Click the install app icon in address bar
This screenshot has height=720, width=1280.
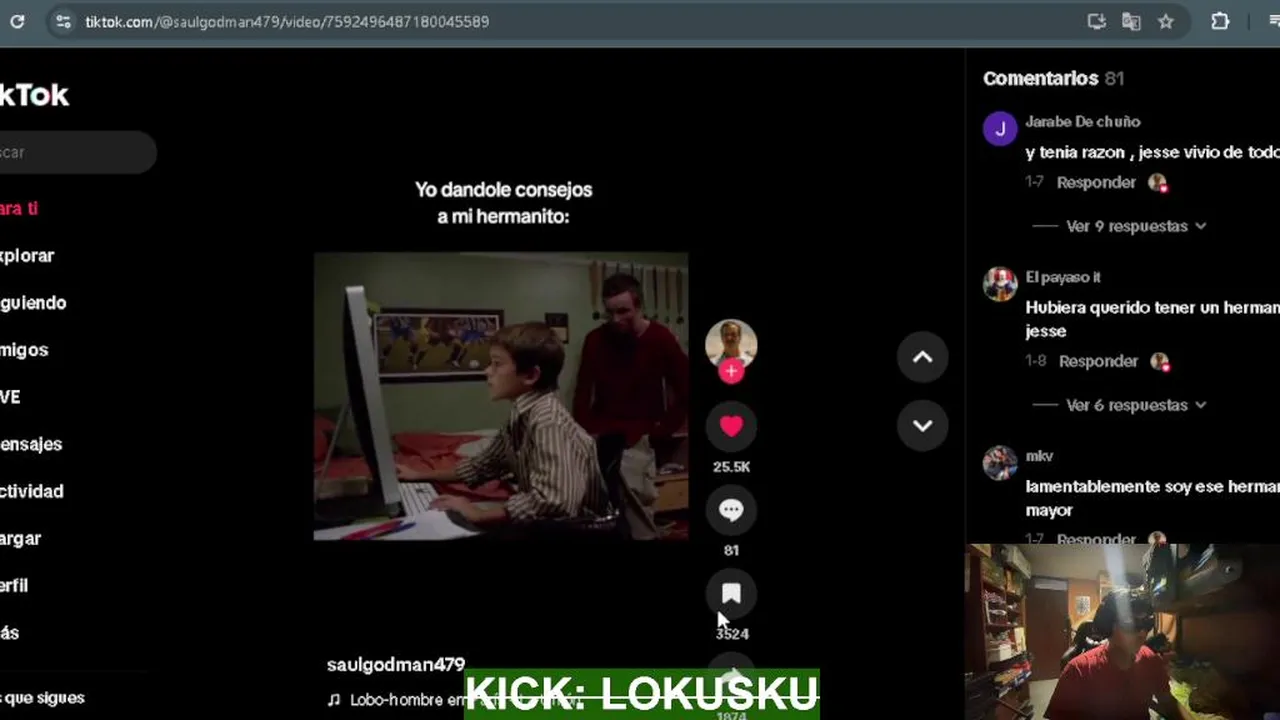pyautogui.click(x=1096, y=21)
